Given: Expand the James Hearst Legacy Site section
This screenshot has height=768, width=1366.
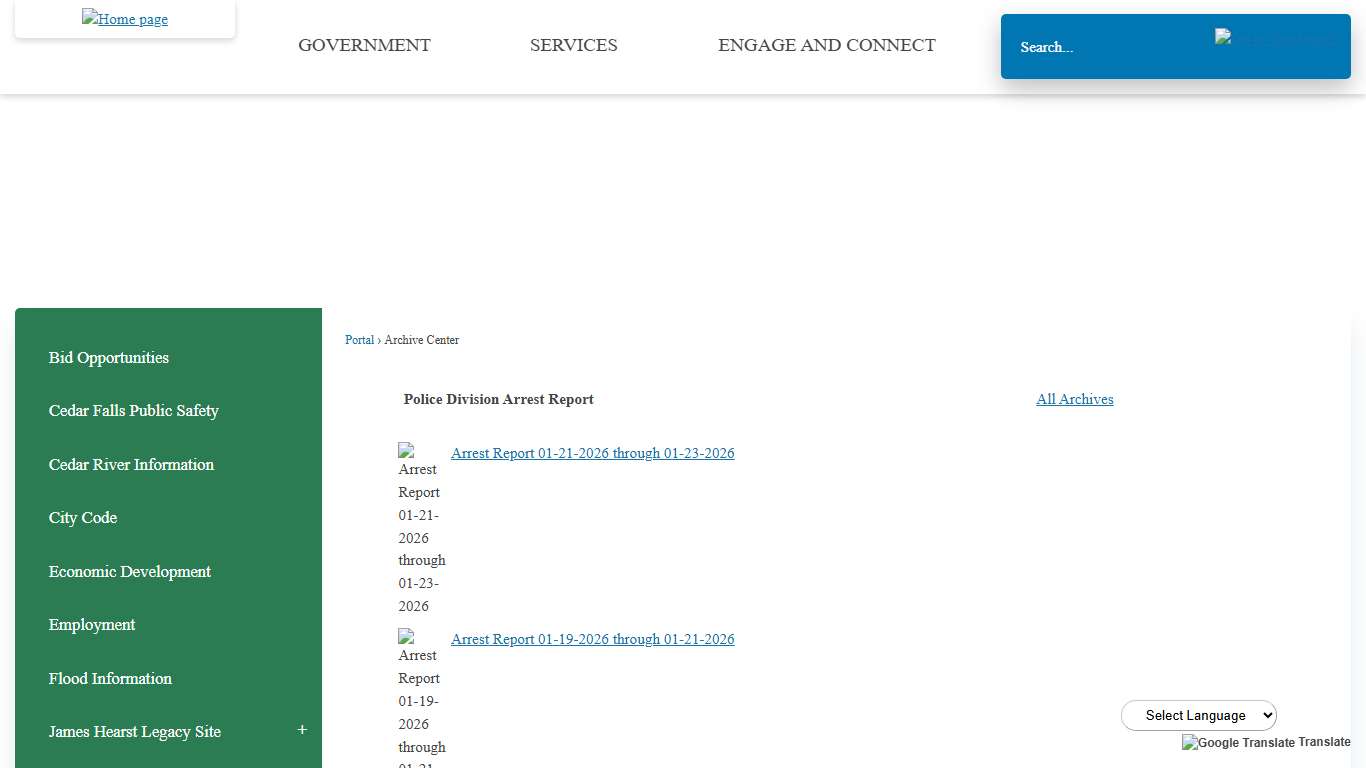Looking at the screenshot, I should pyautogui.click(x=302, y=731).
